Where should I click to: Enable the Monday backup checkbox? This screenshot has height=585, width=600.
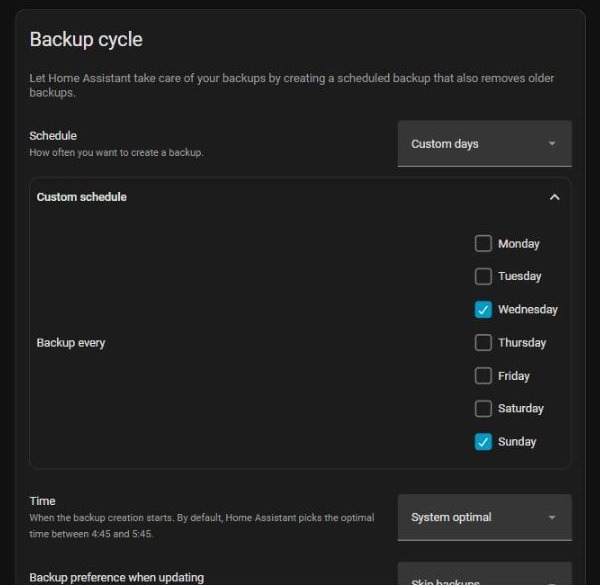[483, 243]
